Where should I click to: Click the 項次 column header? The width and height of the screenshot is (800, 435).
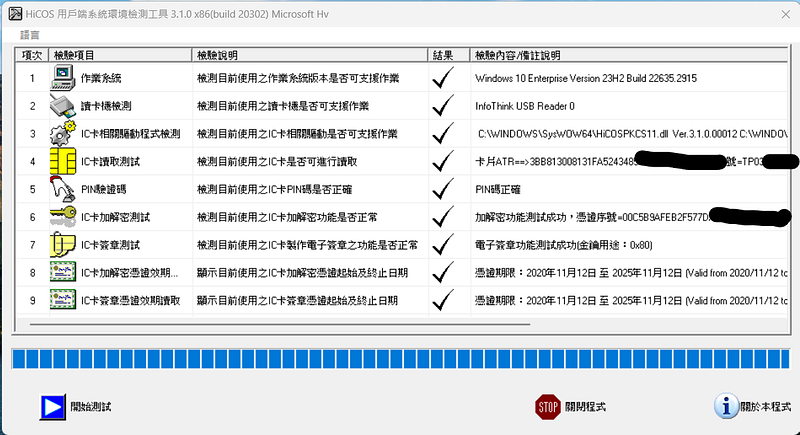[32, 55]
